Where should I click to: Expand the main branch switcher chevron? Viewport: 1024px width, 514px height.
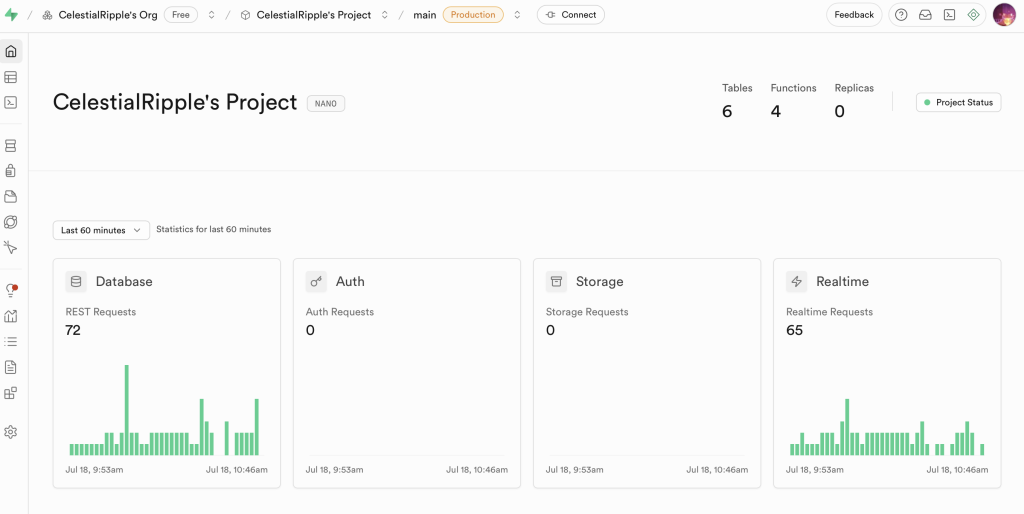(x=517, y=15)
